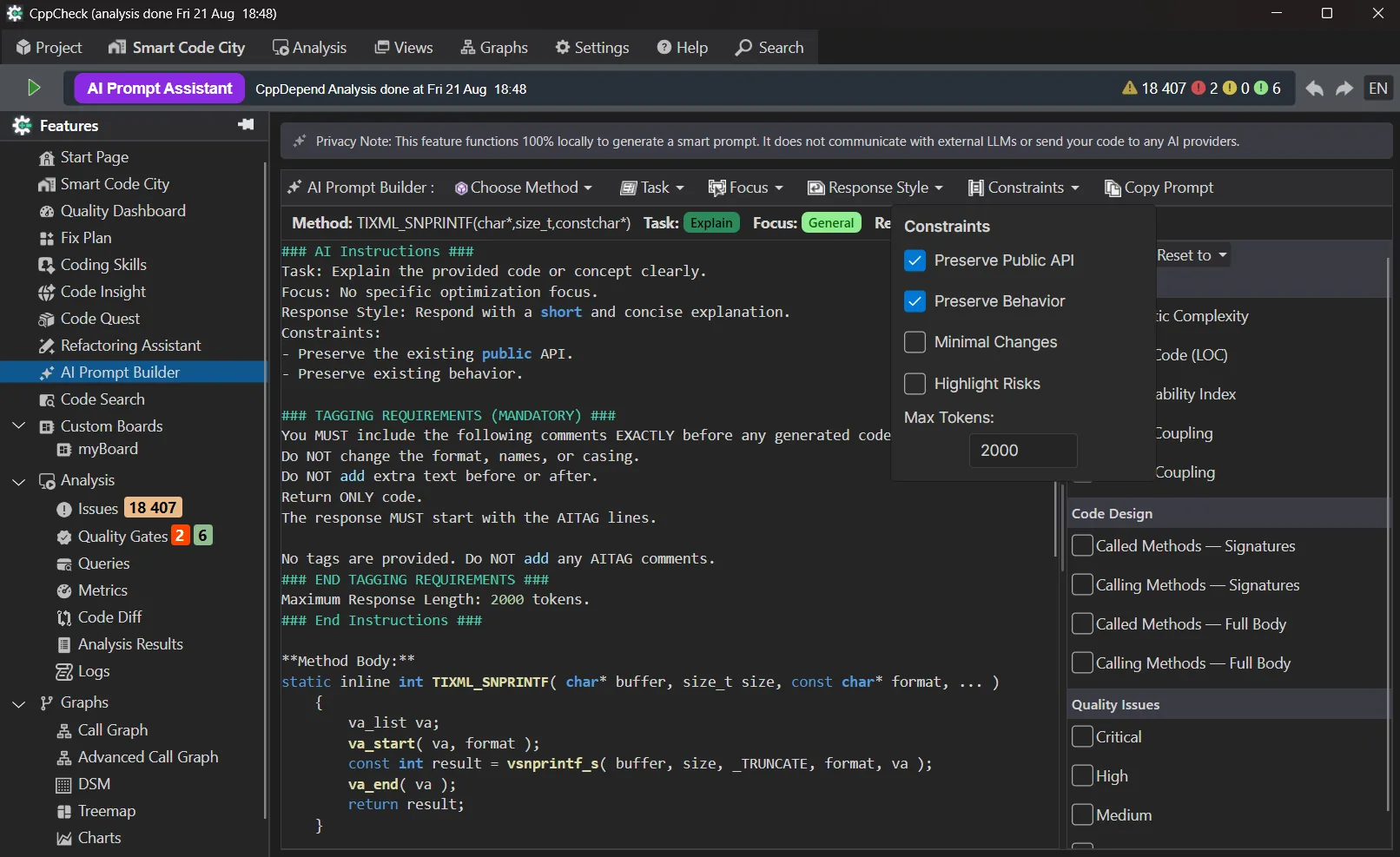Switch language with EN button
Viewport: 1400px width, 857px height.
pos(1378,89)
